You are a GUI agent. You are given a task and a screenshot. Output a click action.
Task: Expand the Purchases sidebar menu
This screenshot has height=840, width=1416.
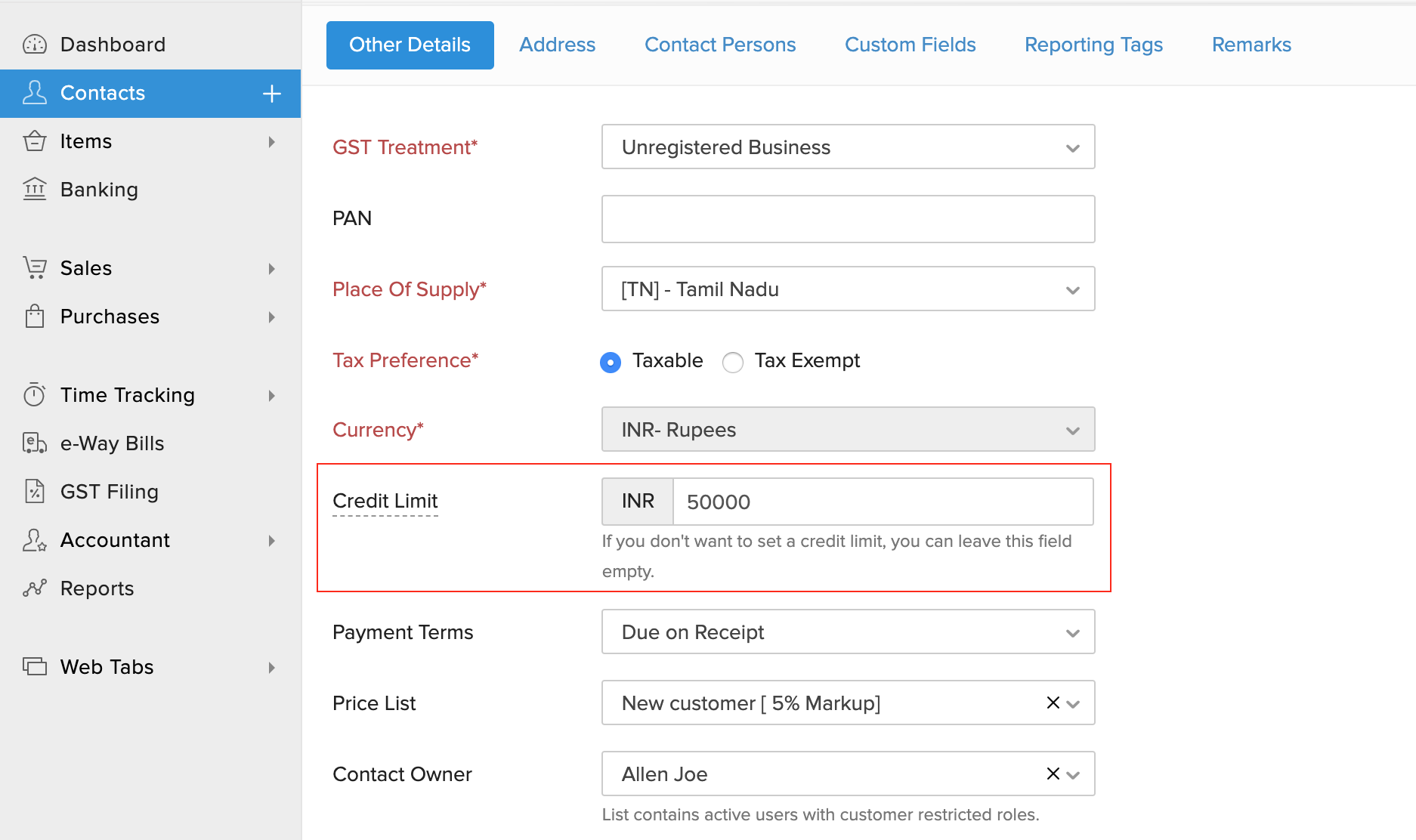109,317
